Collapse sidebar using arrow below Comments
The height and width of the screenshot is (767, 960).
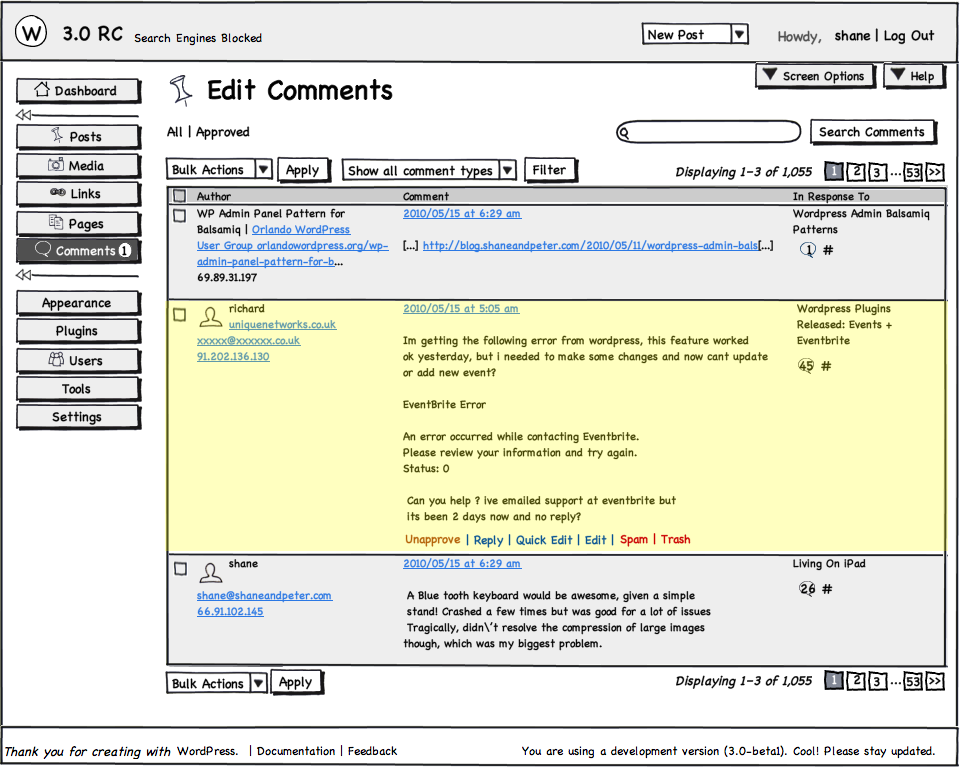click(23, 275)
